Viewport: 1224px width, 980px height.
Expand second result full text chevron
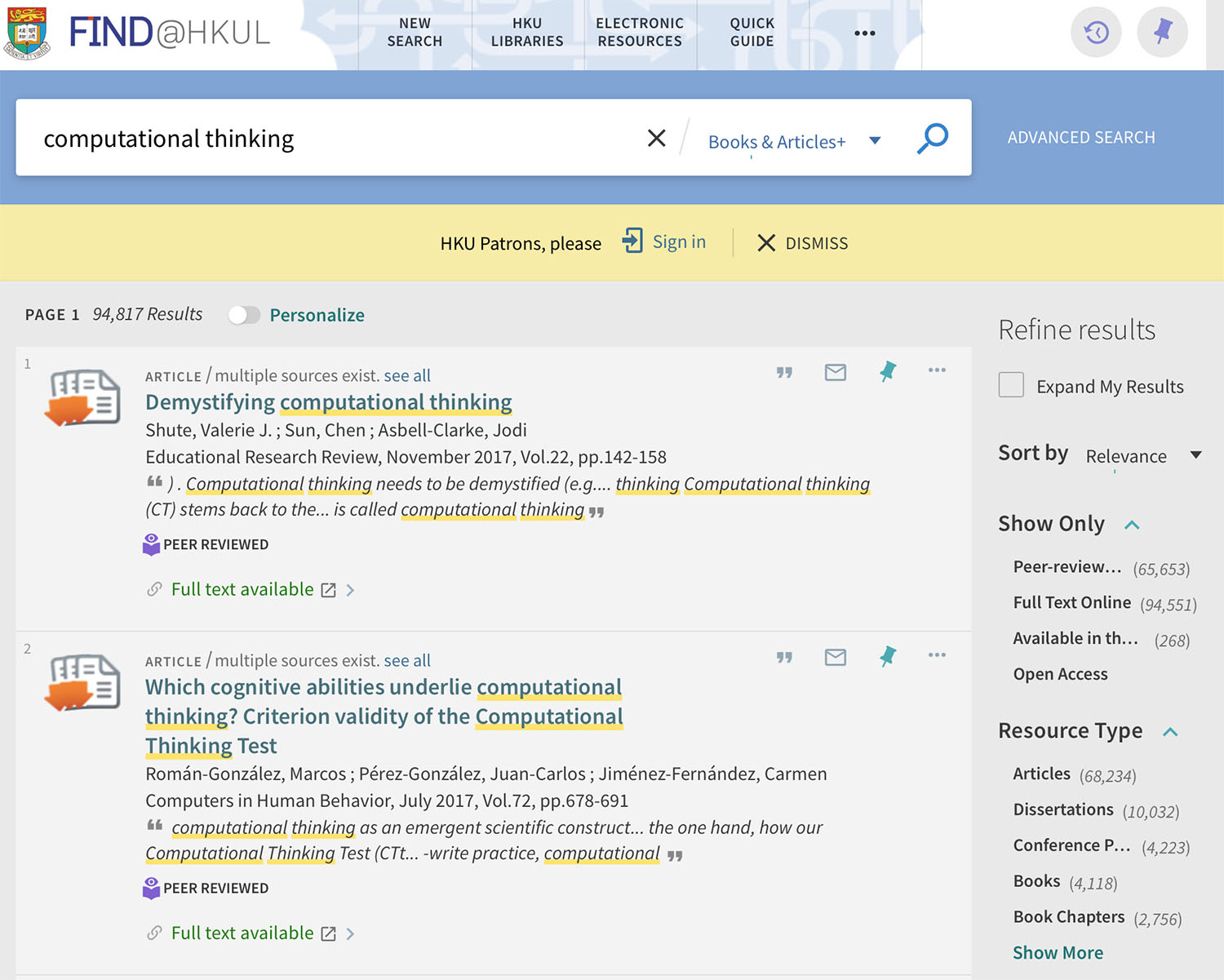350,933
